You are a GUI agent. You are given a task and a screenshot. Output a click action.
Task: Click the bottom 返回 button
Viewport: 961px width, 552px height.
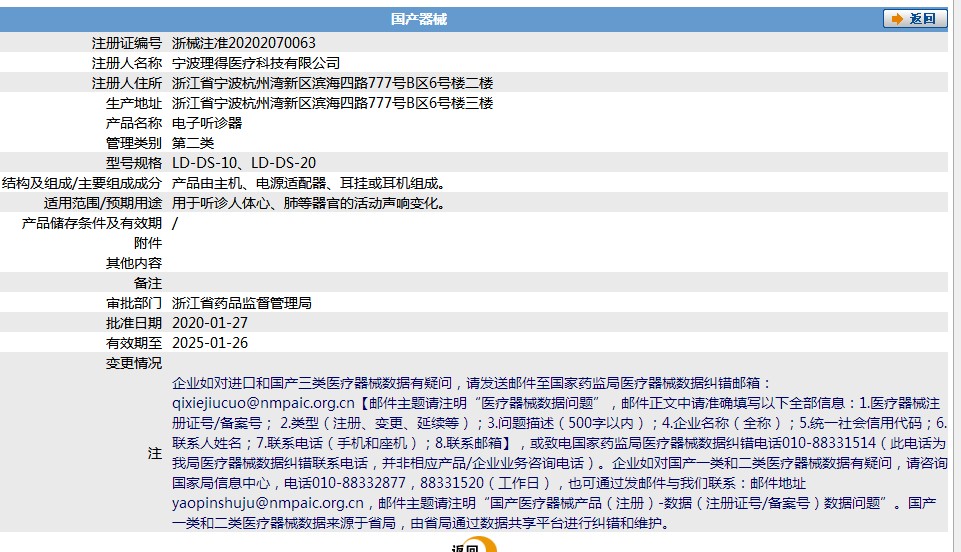pyautogui.click(x=474, y=545)
